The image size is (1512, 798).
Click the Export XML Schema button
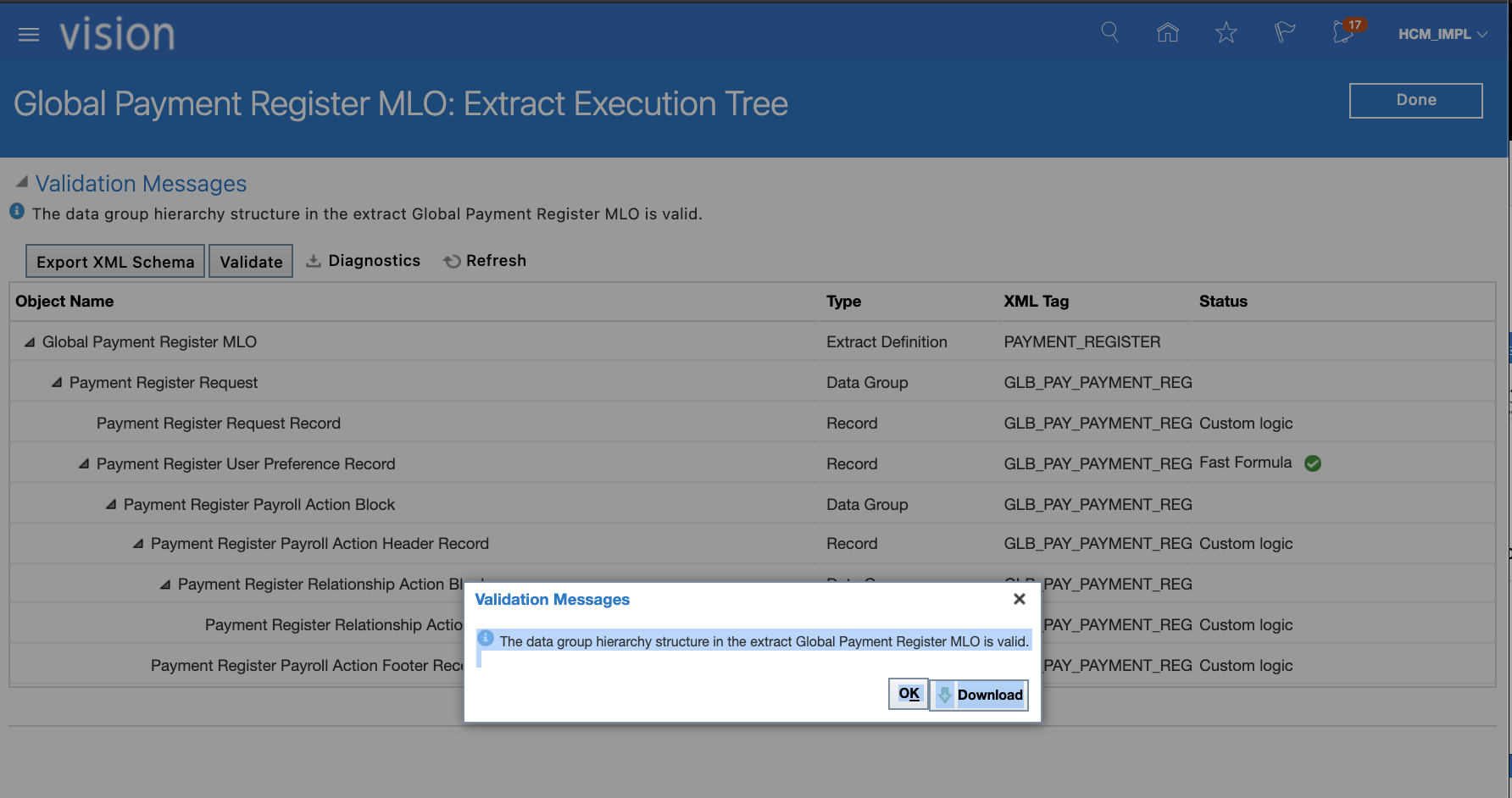pyautogui.click(x=115, y=262)
